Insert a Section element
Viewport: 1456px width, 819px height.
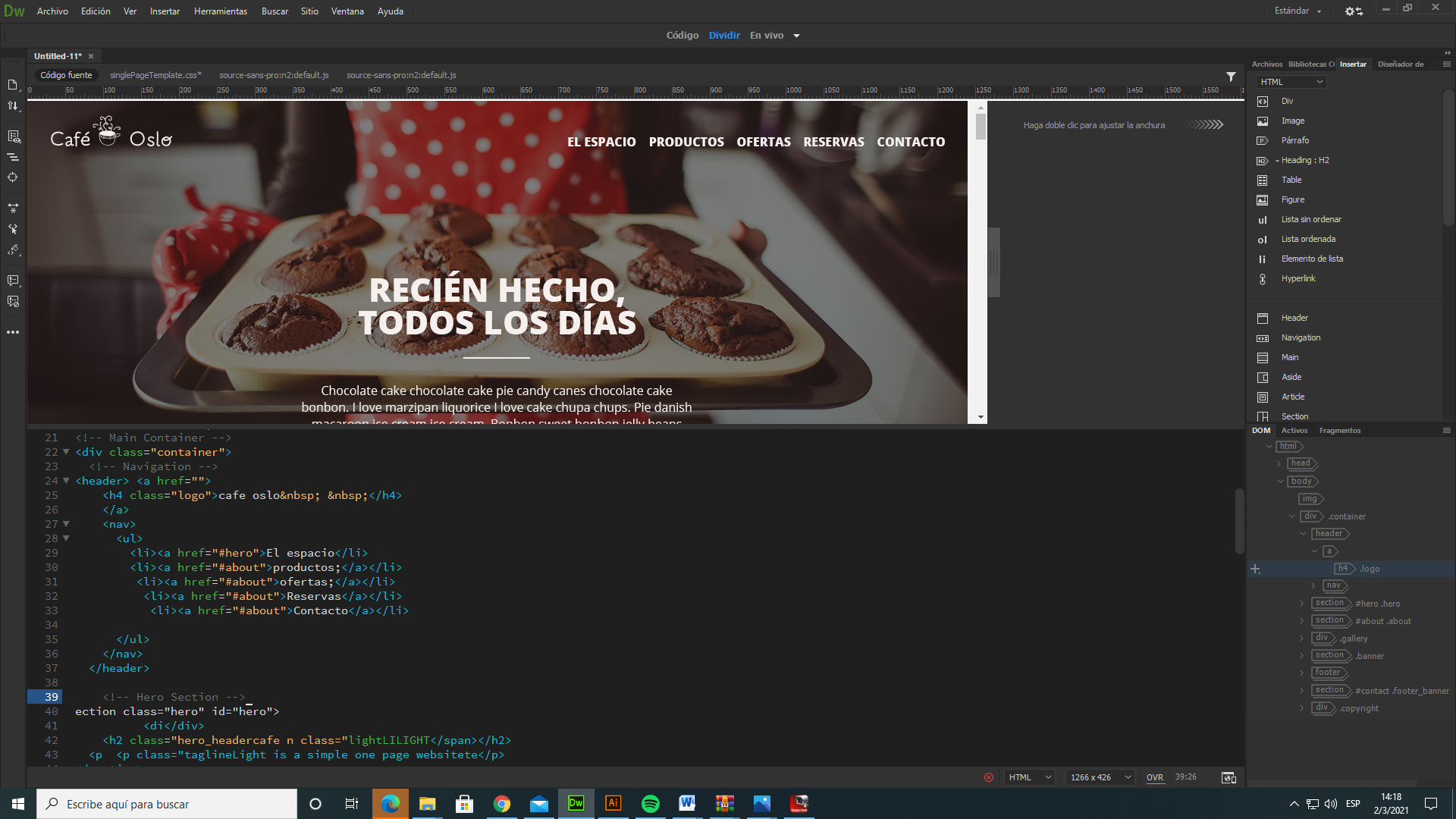(x=1294, y=417)
